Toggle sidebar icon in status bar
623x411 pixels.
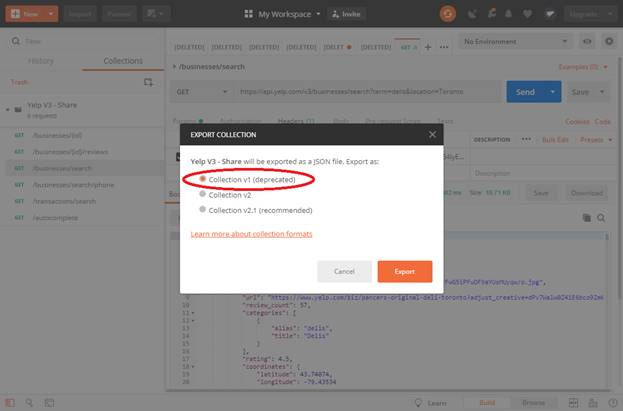(x=10, y=403)
